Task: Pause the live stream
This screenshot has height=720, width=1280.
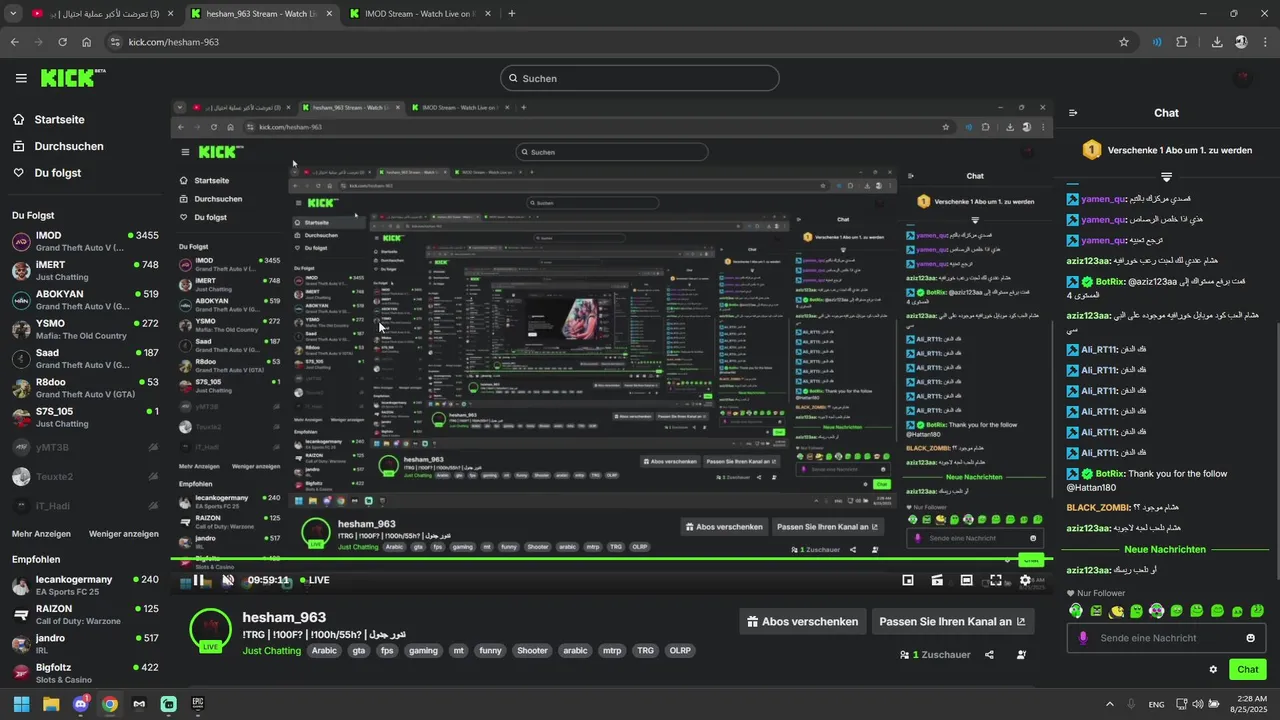Action: pos(199,580)
